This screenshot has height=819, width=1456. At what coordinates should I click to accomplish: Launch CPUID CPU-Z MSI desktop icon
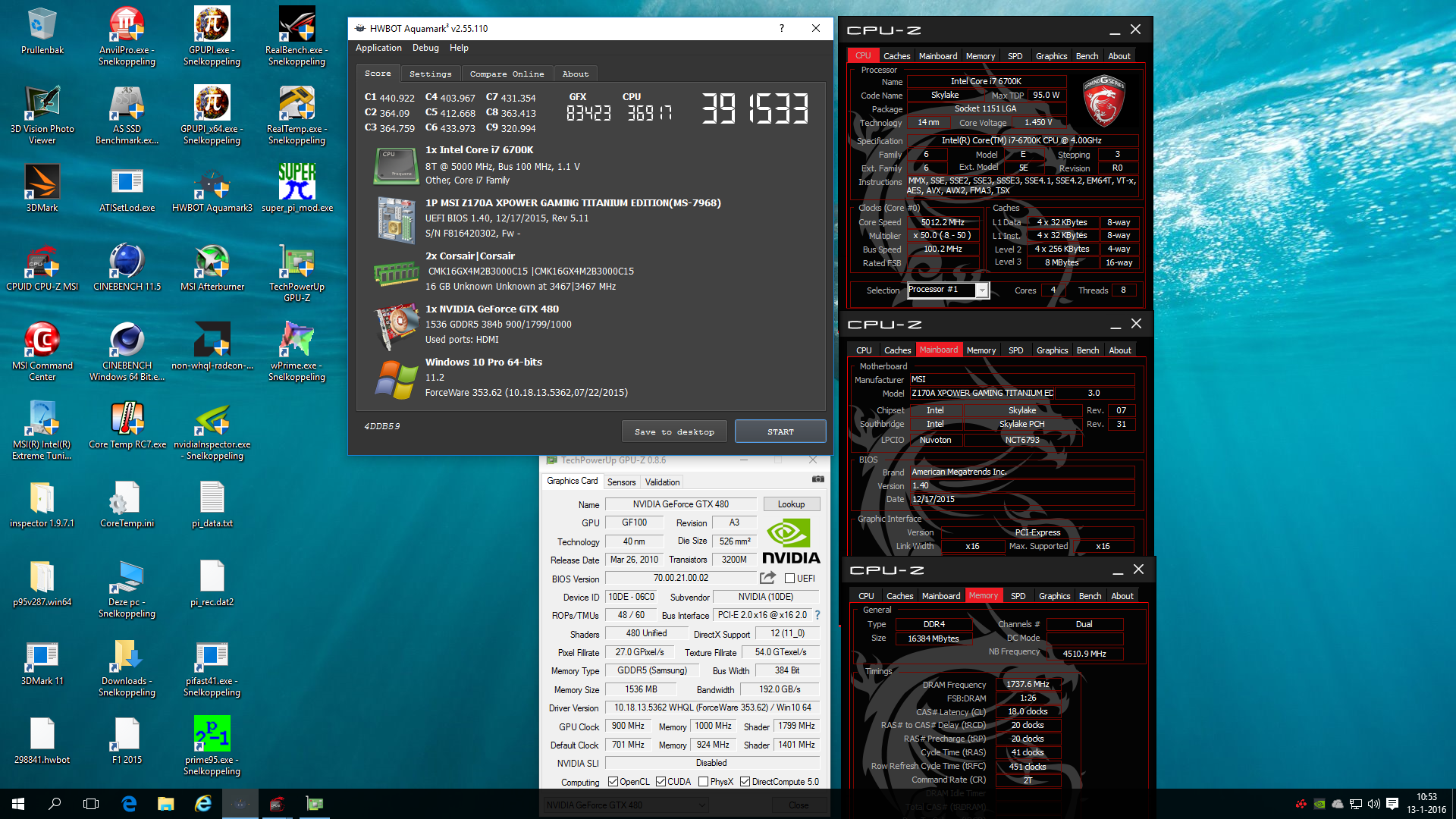point(42,268)
